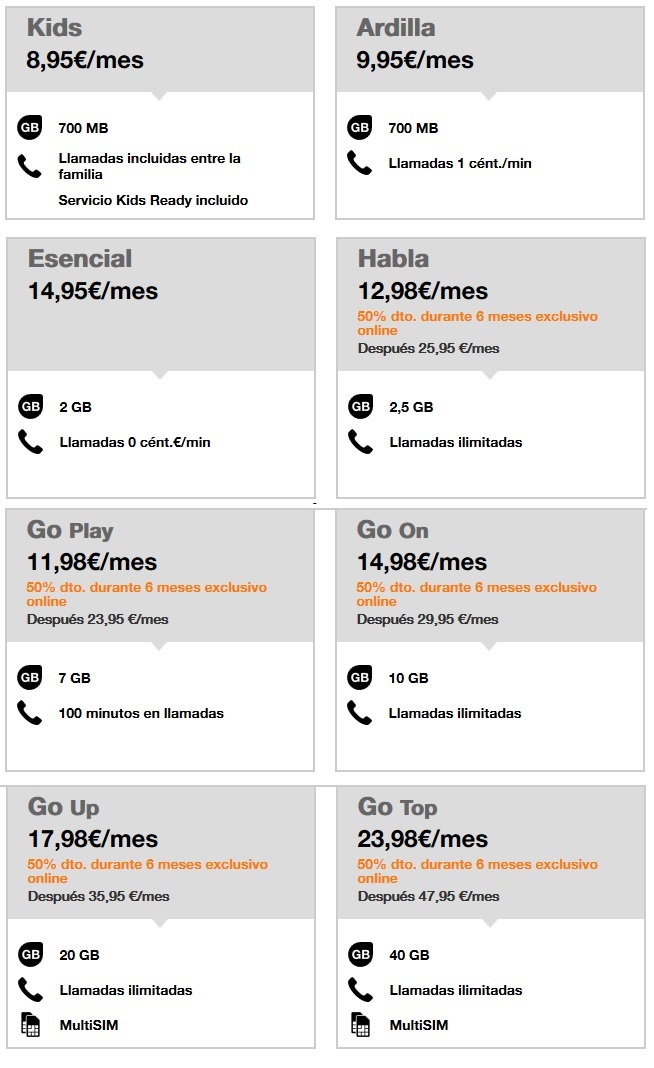
Task: Select the Go Up plan heading
Action: 64,807
